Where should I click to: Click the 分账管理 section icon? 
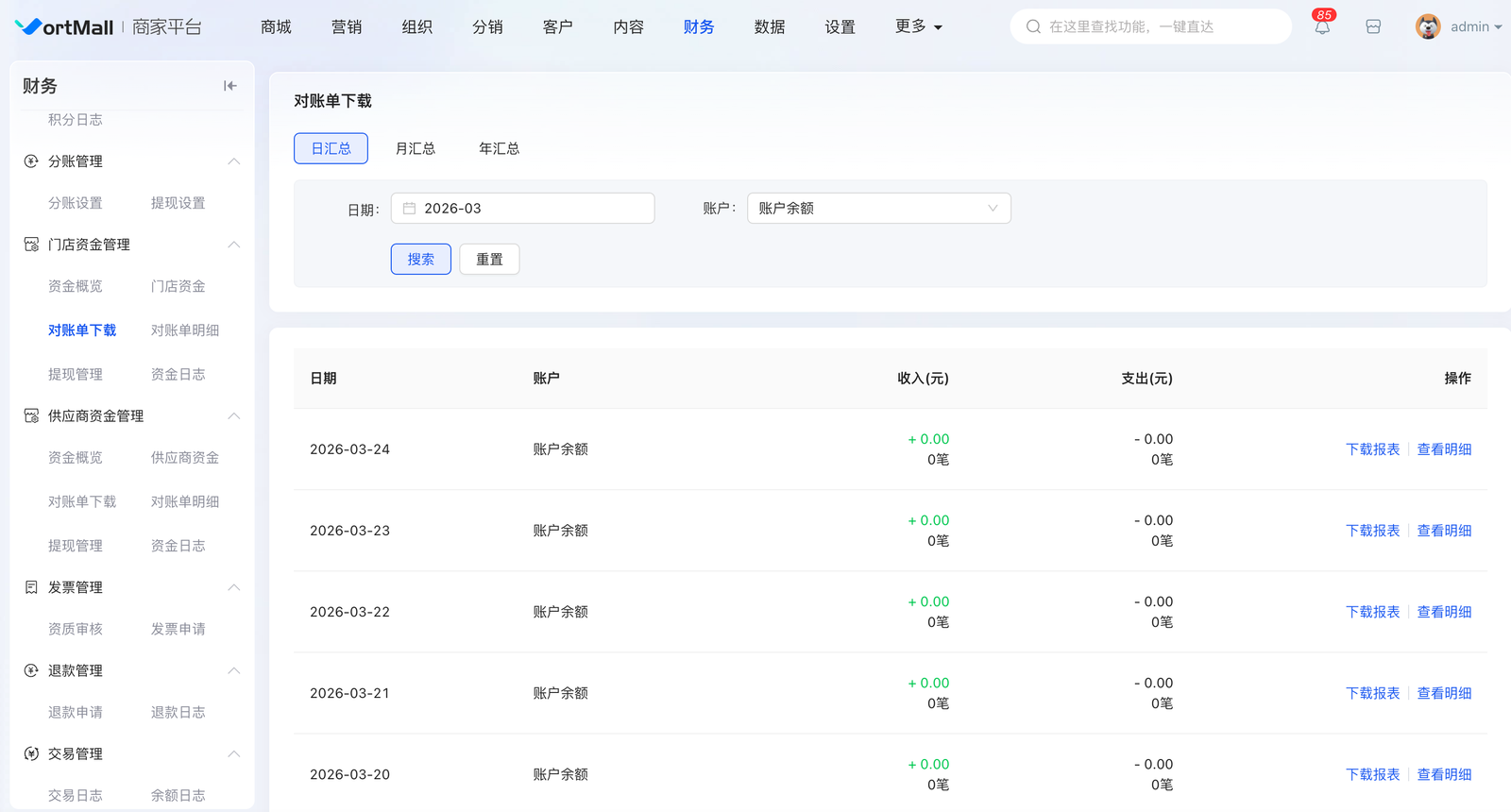point(31,161)
